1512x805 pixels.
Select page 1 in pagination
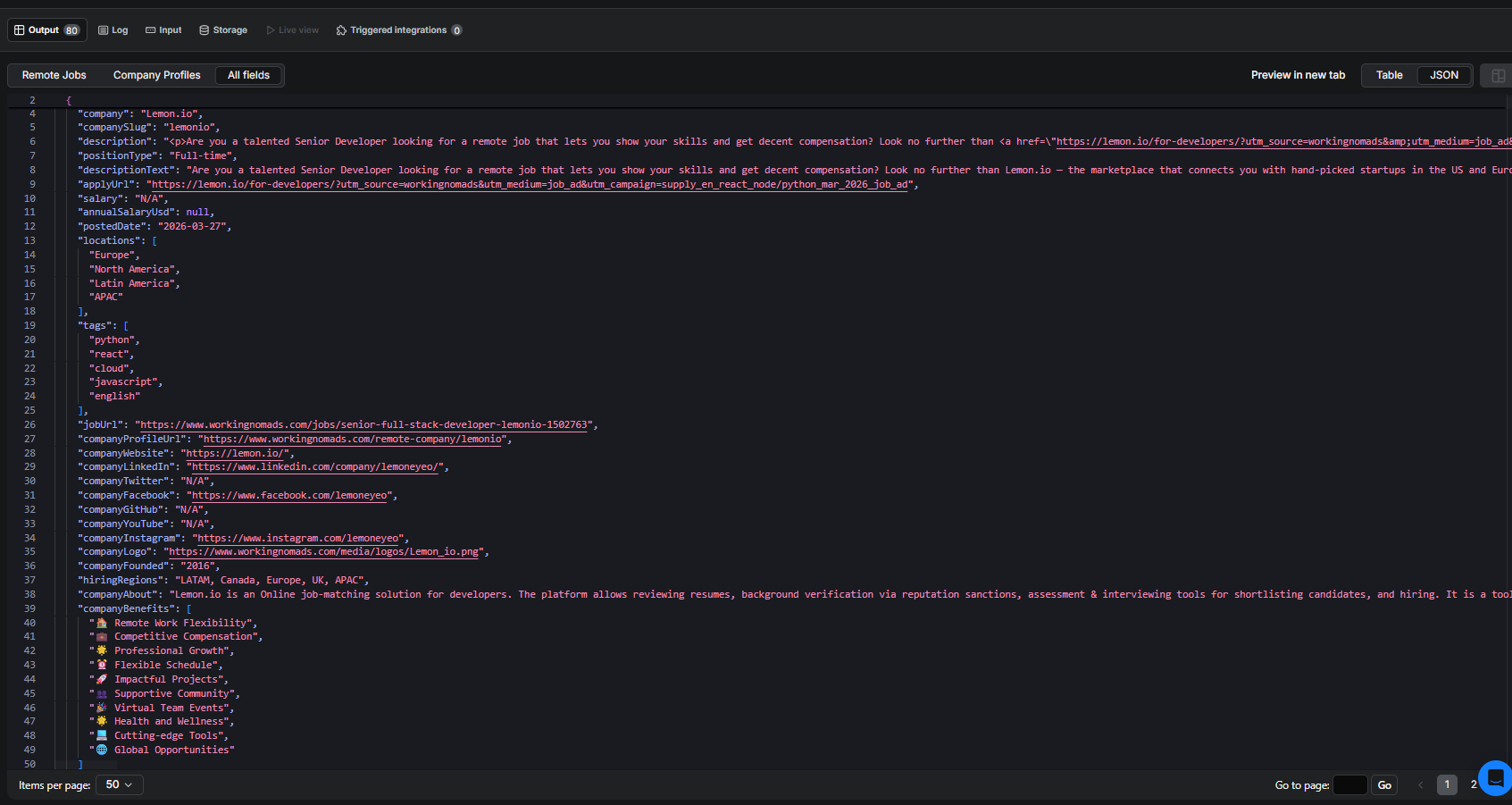click(1447, 784)
